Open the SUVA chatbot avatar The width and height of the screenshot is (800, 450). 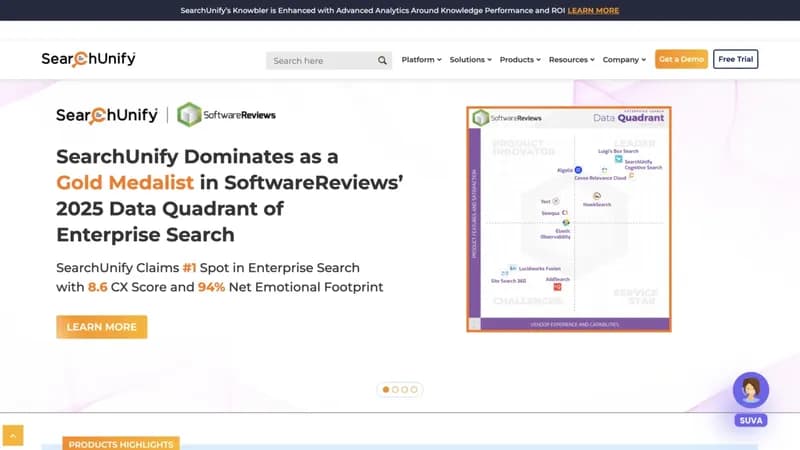751,390
